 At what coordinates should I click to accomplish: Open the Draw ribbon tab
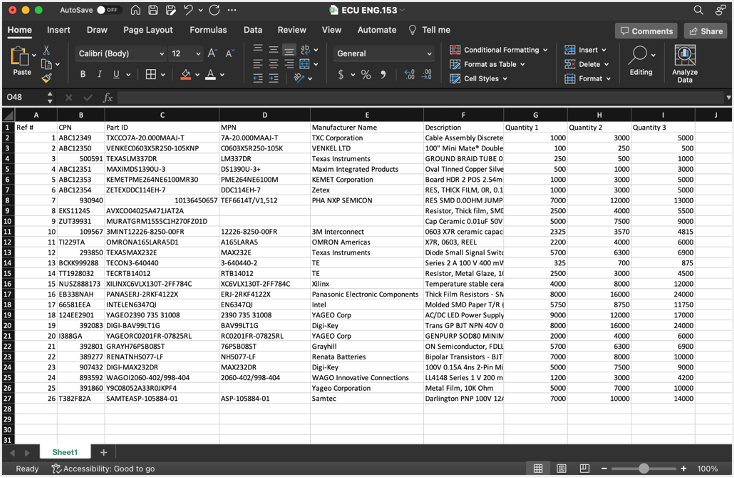pos(97,30)
